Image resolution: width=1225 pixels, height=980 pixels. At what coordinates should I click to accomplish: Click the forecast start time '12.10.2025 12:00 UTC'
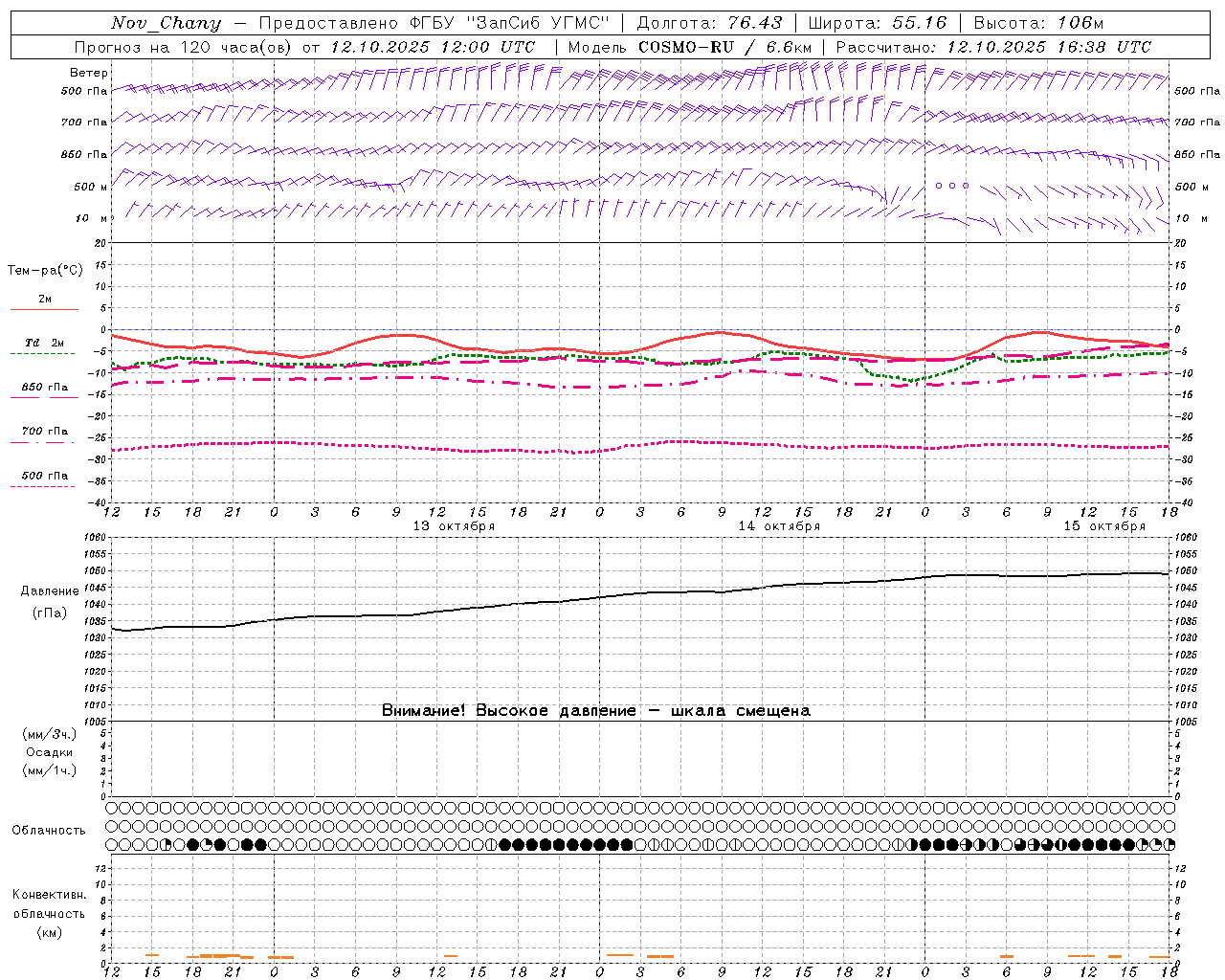click(433, 47)
